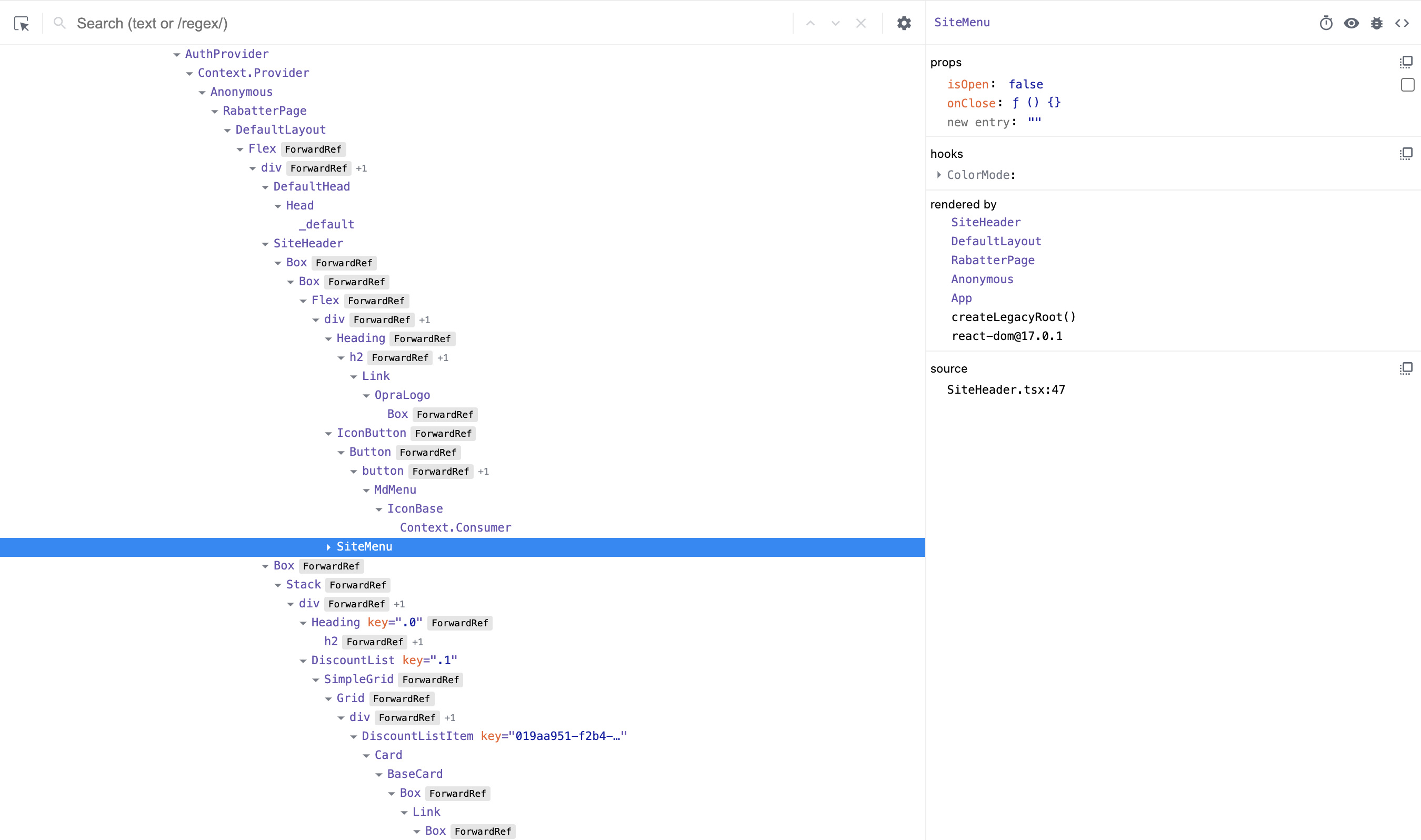Open RabatterPage in the rendered by list

coord(993,261)
